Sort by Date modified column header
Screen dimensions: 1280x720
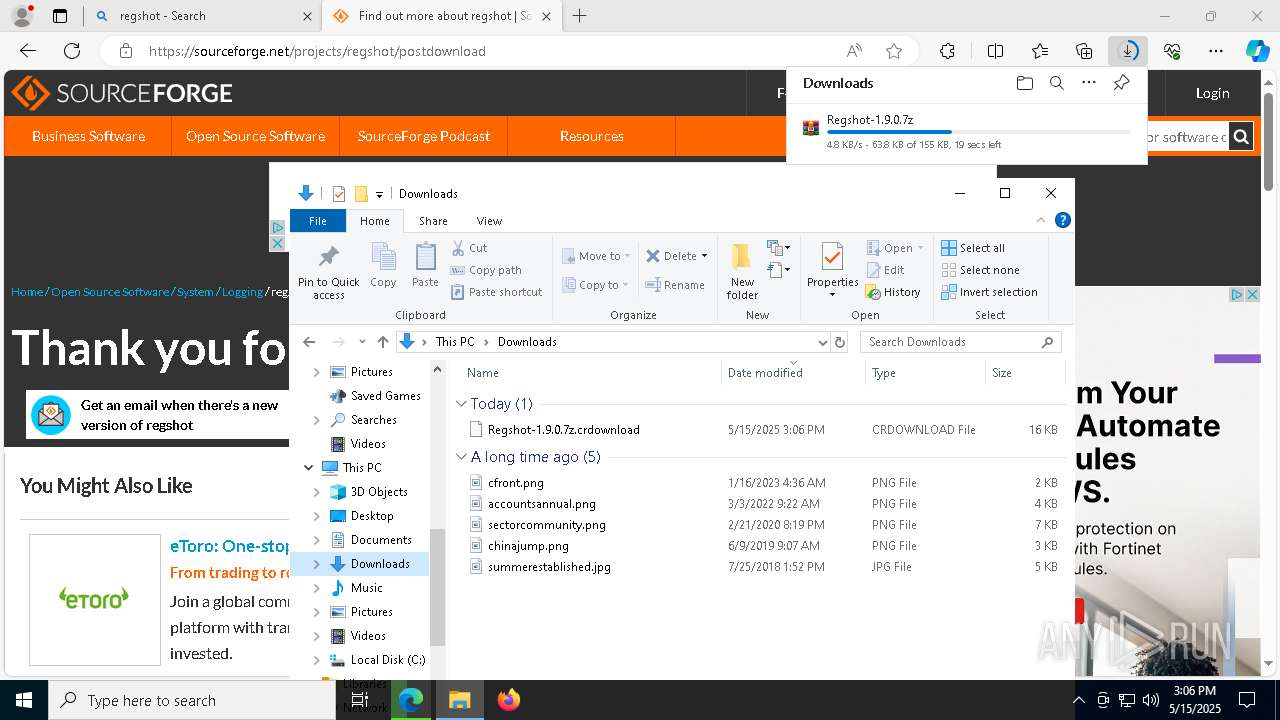click(x=792, y=373)
